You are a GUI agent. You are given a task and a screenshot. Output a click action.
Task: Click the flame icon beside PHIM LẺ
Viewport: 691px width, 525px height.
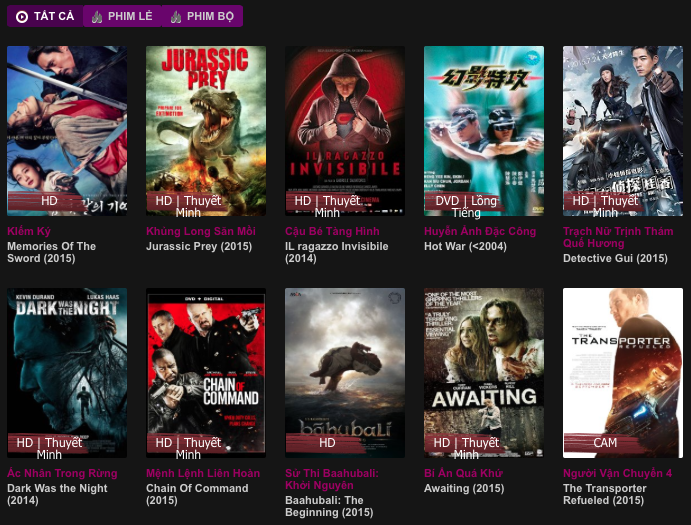(x=97, y=17)
